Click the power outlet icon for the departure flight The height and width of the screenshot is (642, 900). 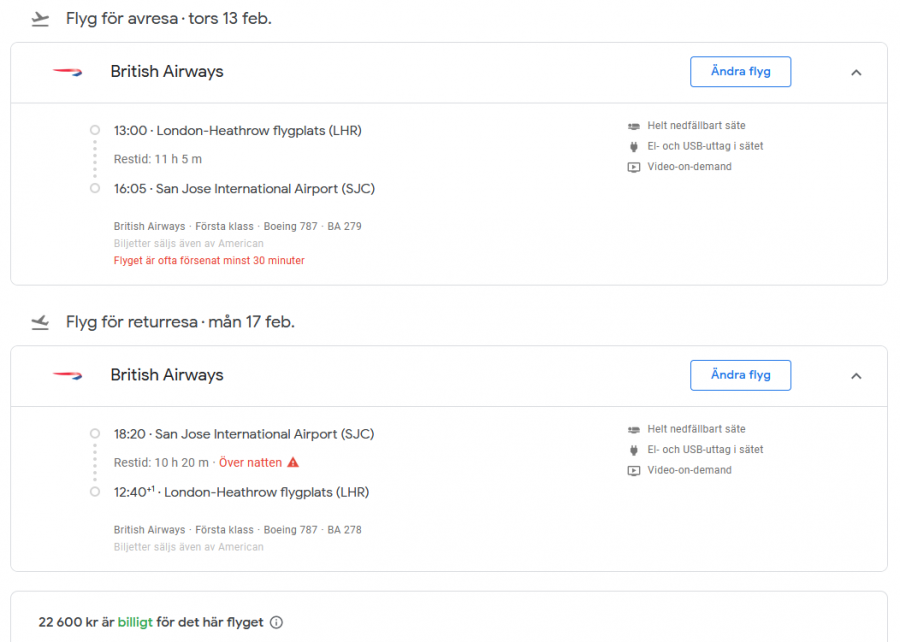(633, 146)
